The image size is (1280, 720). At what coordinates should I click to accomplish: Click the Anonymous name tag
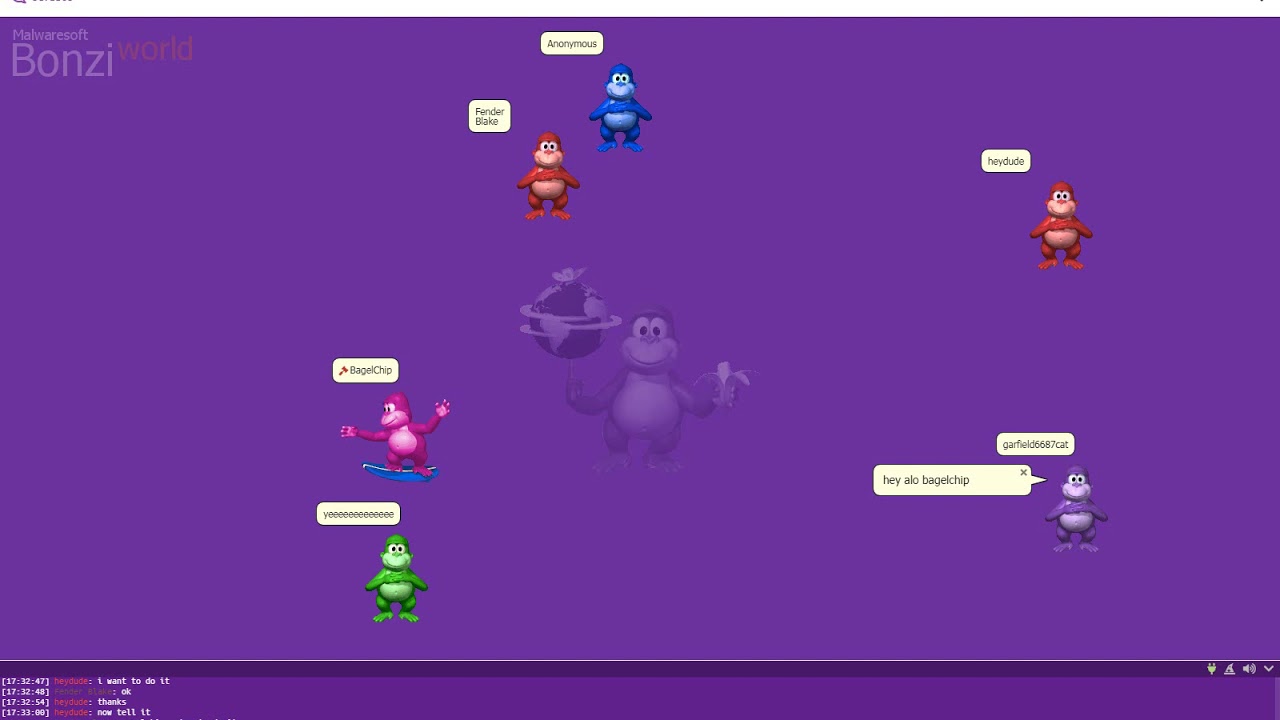point(572,44)
